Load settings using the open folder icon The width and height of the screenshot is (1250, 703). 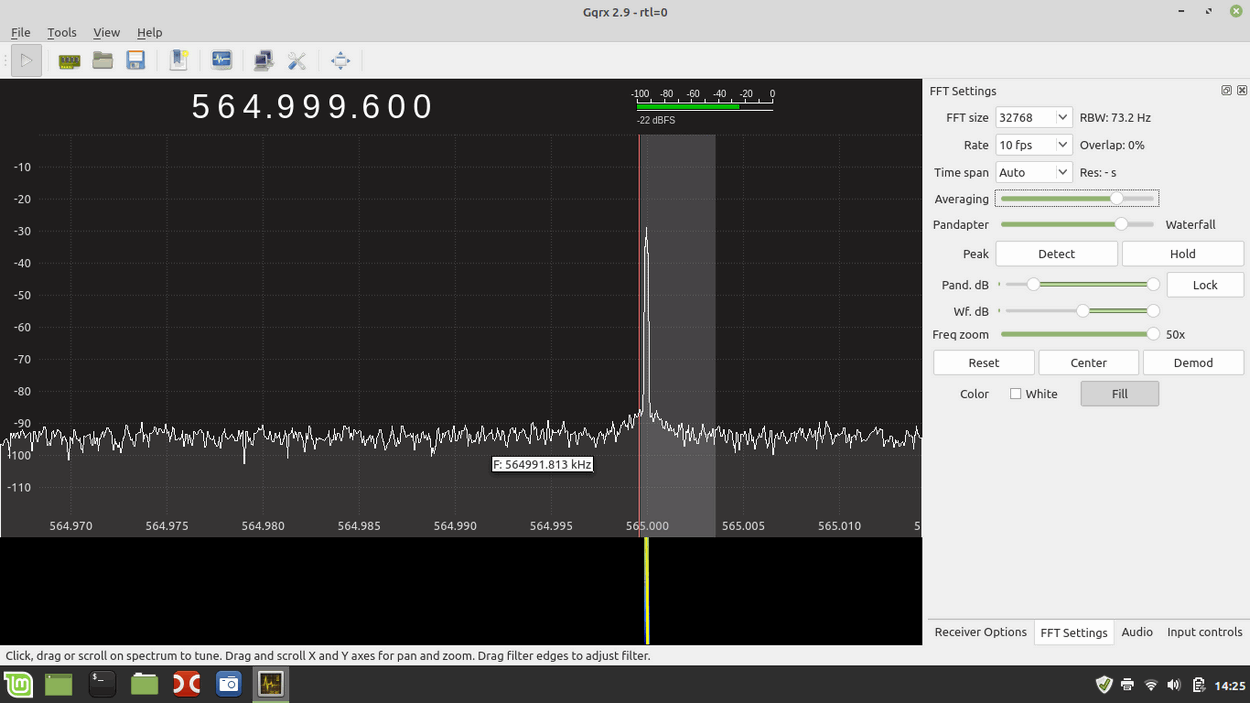pos(102,60)
